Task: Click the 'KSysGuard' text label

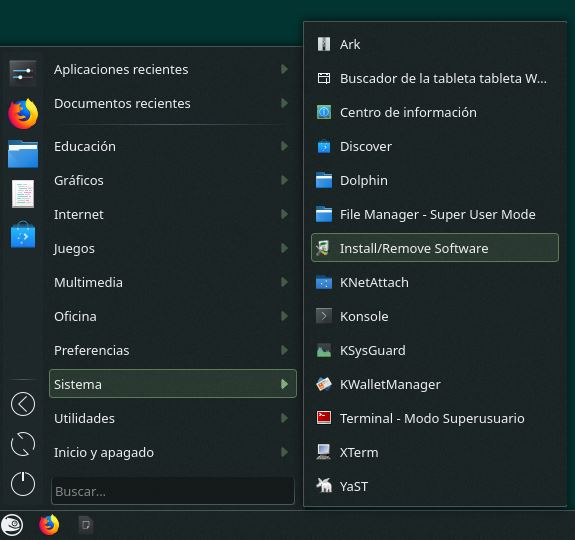Action: (373, 350)
